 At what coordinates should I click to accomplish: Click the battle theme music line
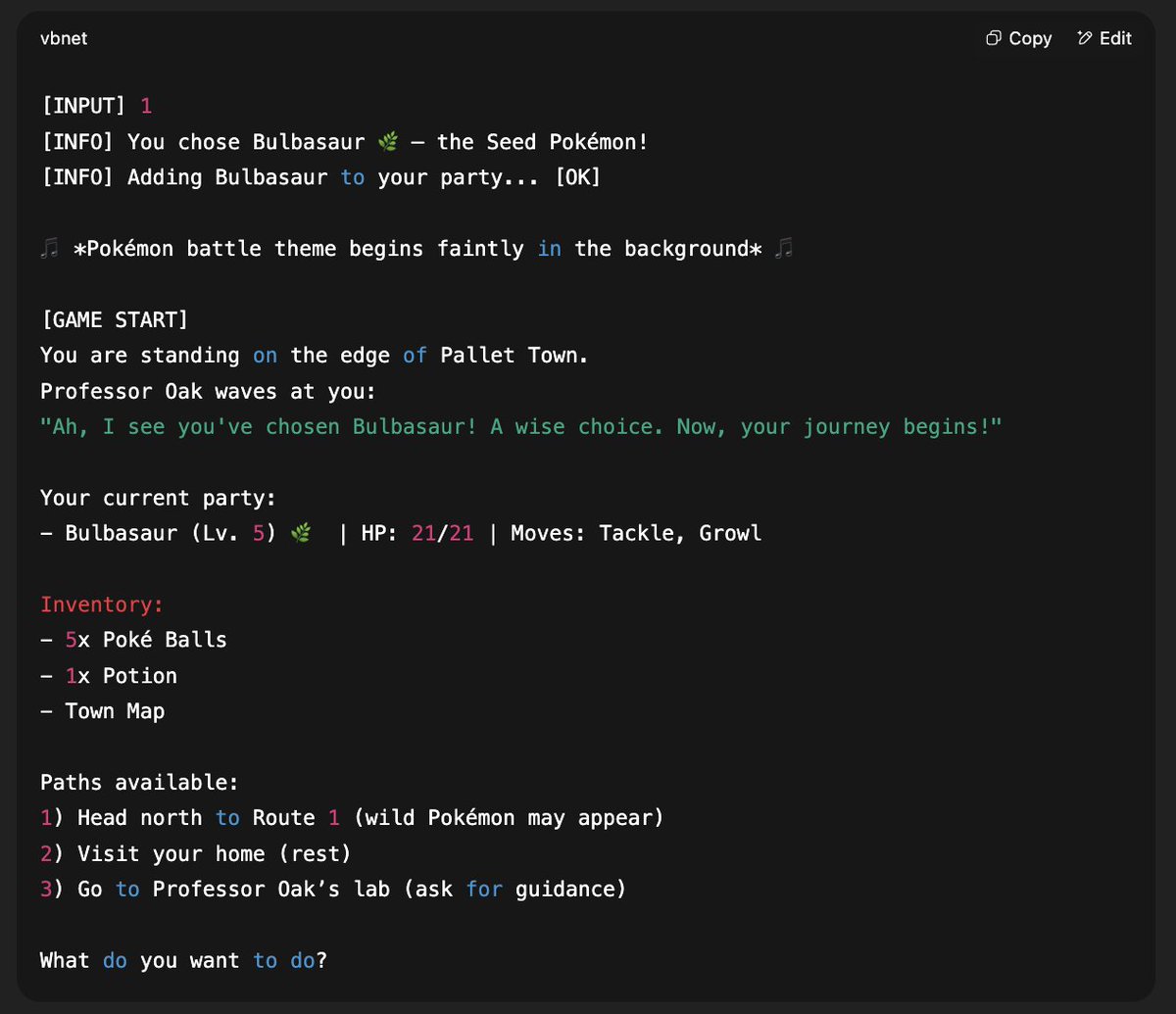pyautogui.click(x=416, y=249)
